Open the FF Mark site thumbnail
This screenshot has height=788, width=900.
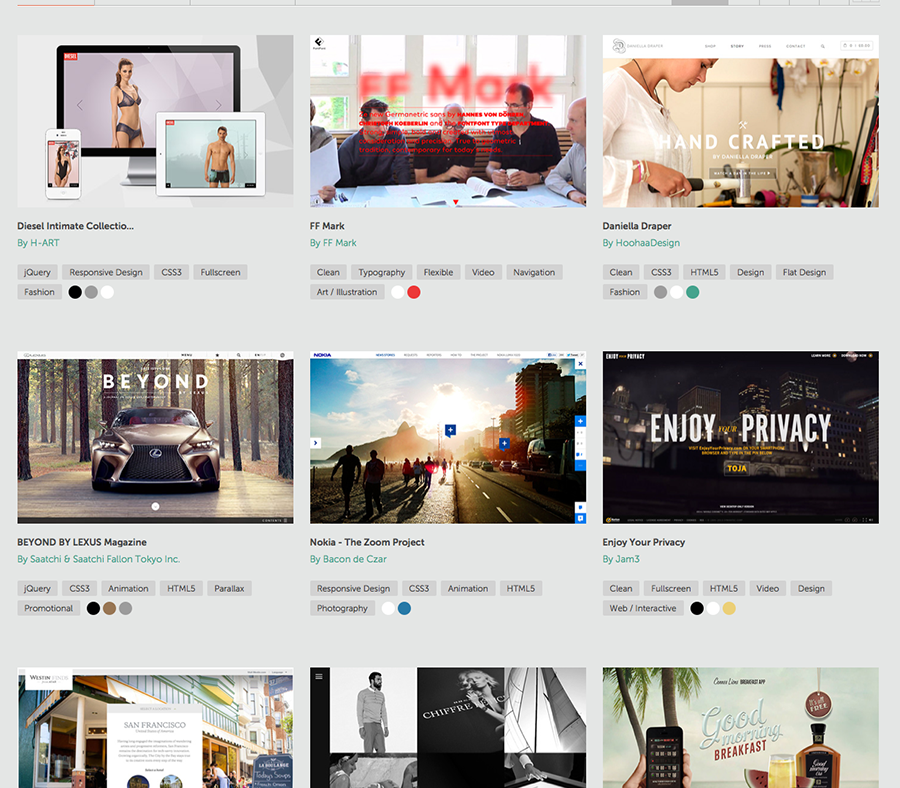tap(448, 121)
